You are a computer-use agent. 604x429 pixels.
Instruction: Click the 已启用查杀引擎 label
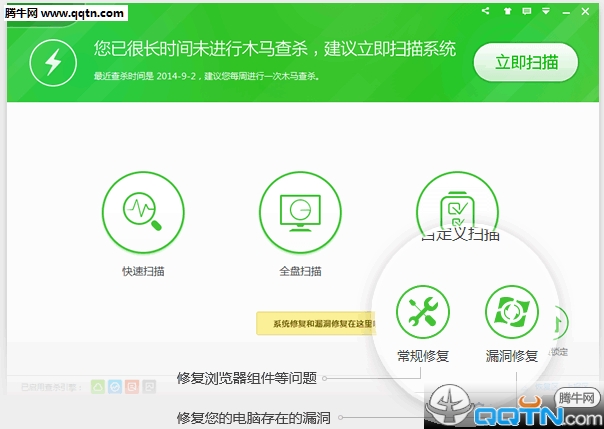(x=52, y=387)
